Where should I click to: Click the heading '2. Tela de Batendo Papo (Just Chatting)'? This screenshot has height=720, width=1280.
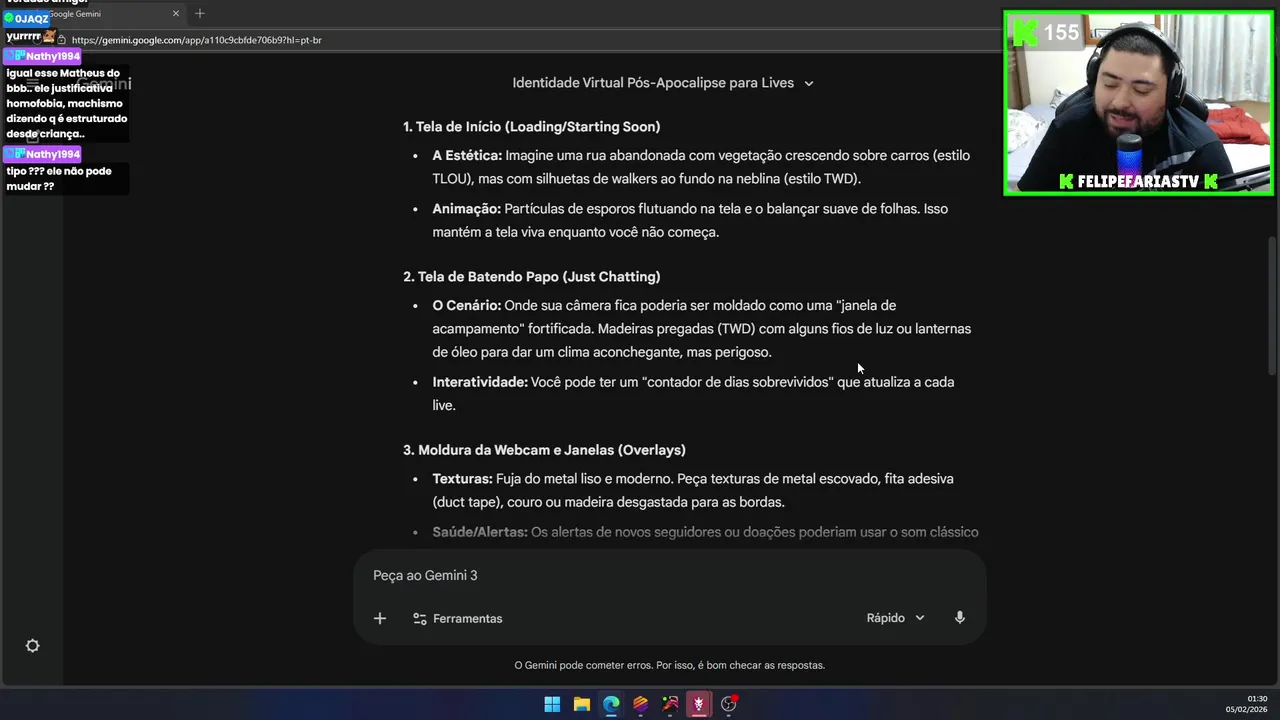point(531,277)
